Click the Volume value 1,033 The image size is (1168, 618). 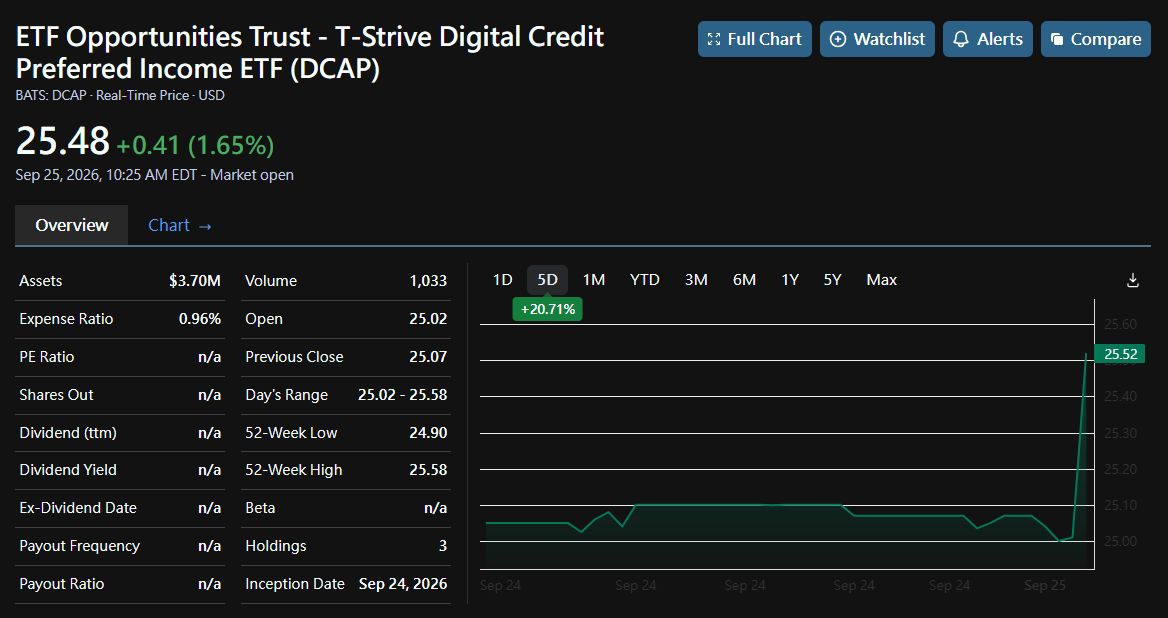(x=428, y=281)
